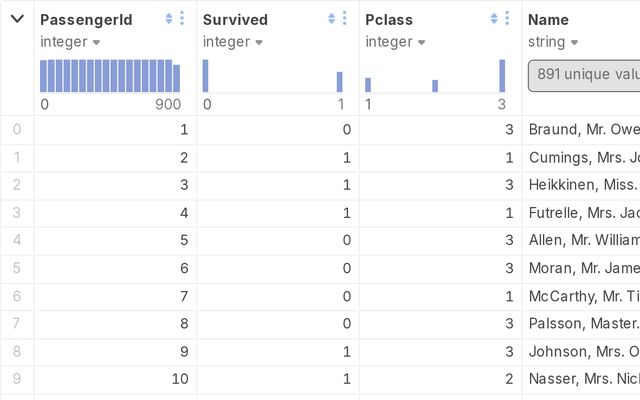Click the 891 unique values button
Viewport: 640px width, 400px height.
[x=585, y=75]
